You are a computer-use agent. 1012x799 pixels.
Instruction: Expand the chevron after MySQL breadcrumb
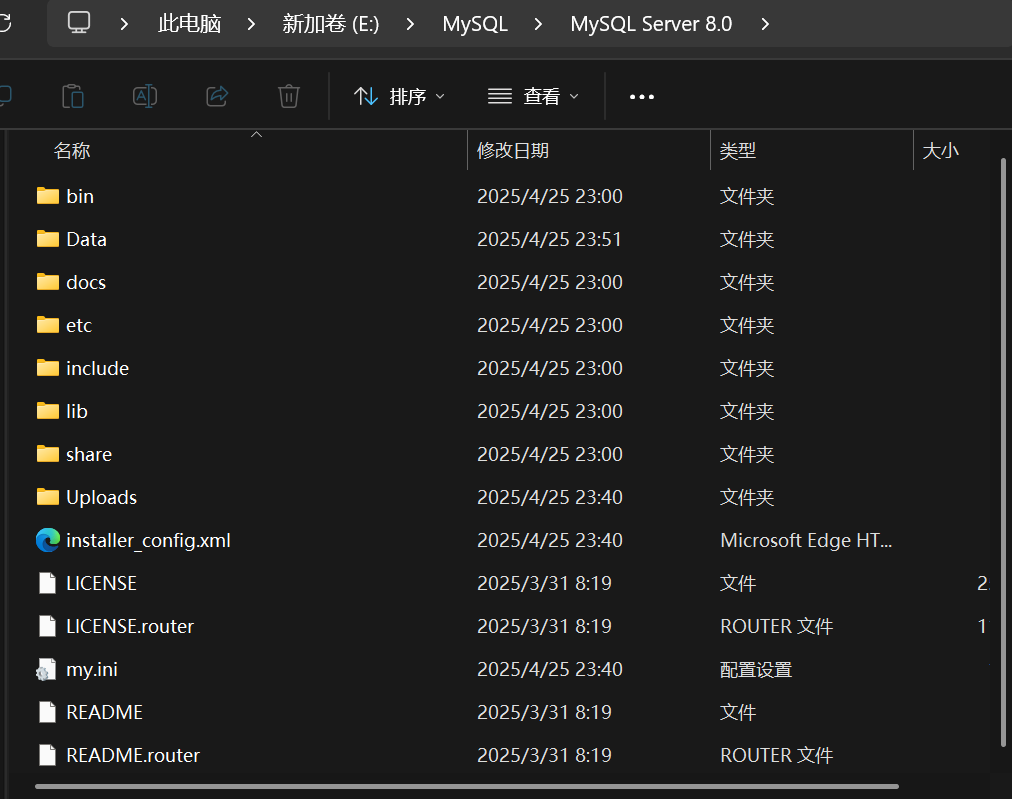[x=538, y=24]
